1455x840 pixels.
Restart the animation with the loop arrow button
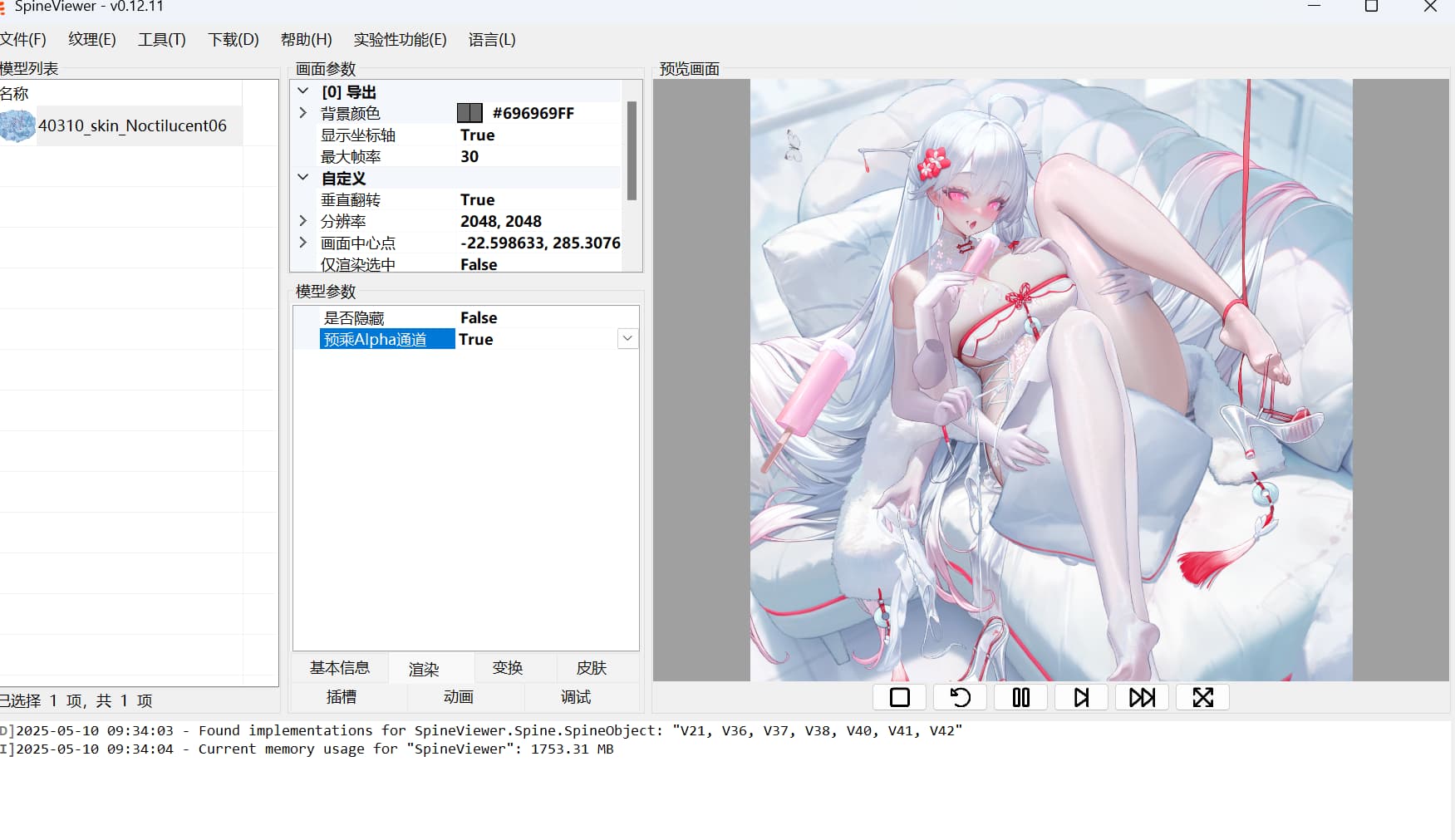pos(960,697)
